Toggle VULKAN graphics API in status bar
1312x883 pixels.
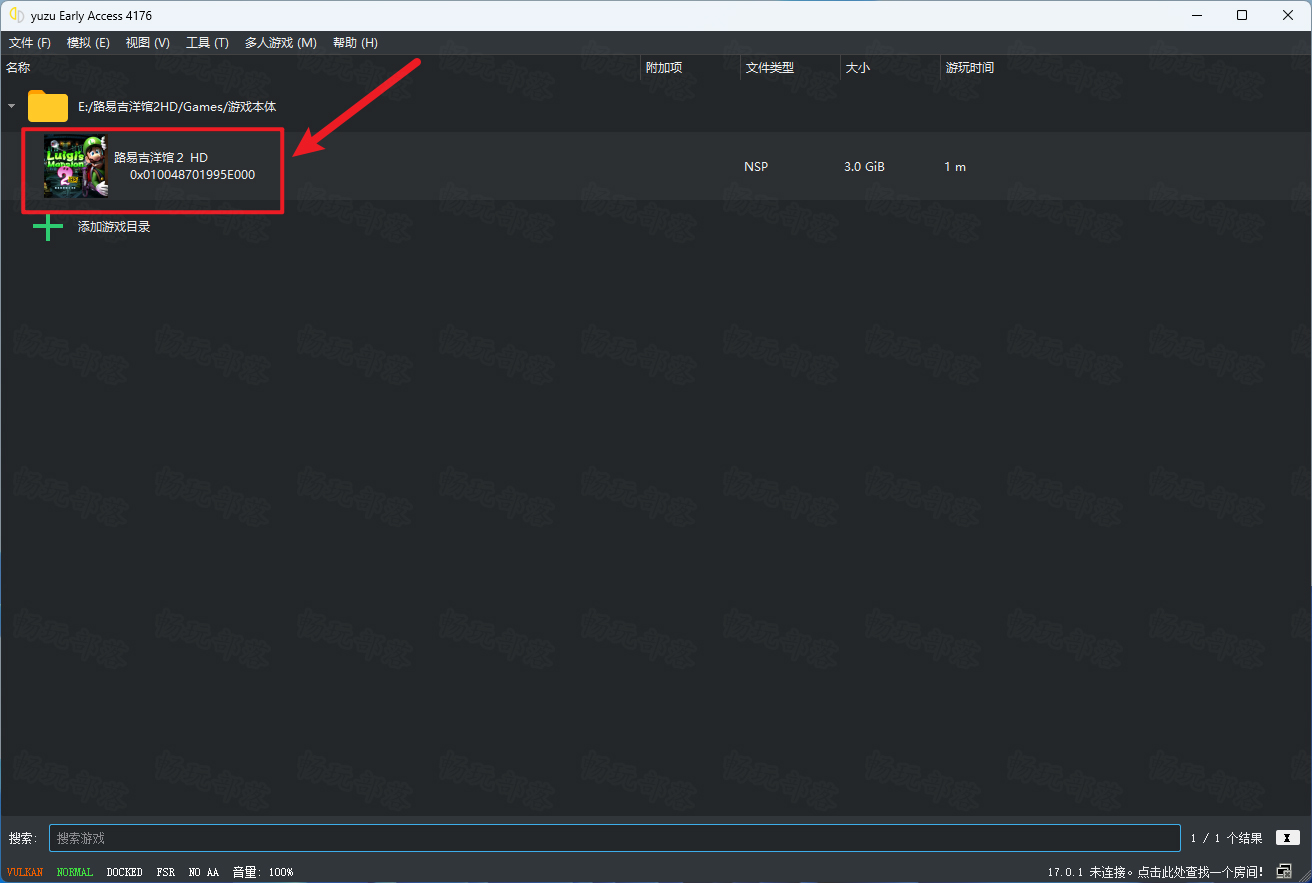pos(25,872)
